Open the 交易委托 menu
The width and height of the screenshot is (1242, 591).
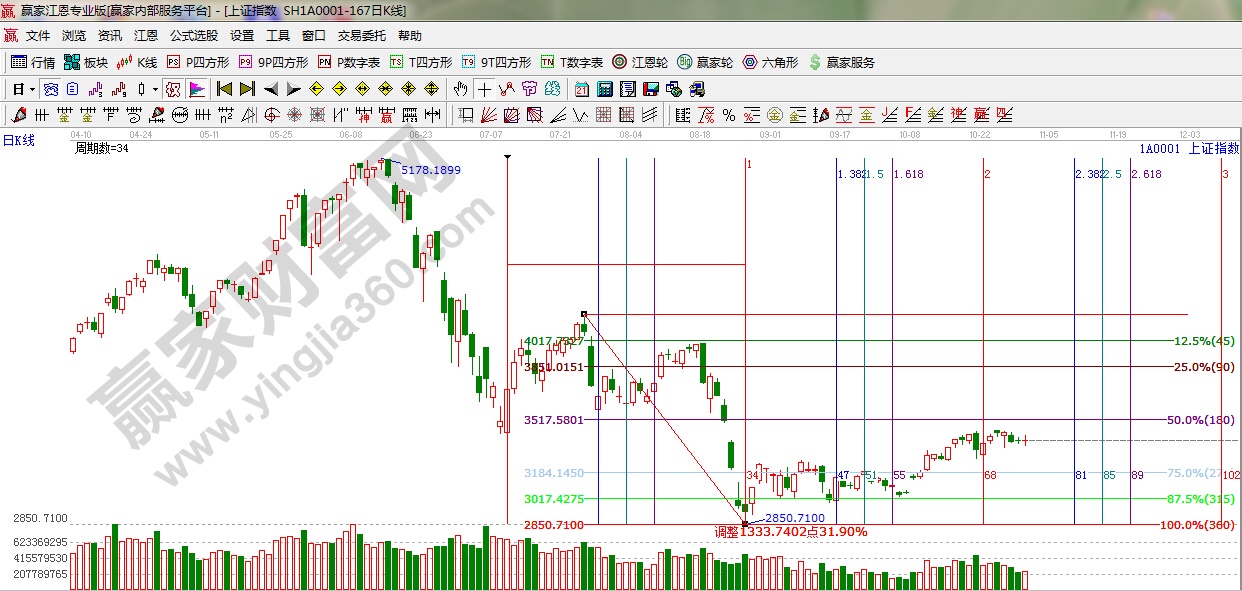point(361,35)
